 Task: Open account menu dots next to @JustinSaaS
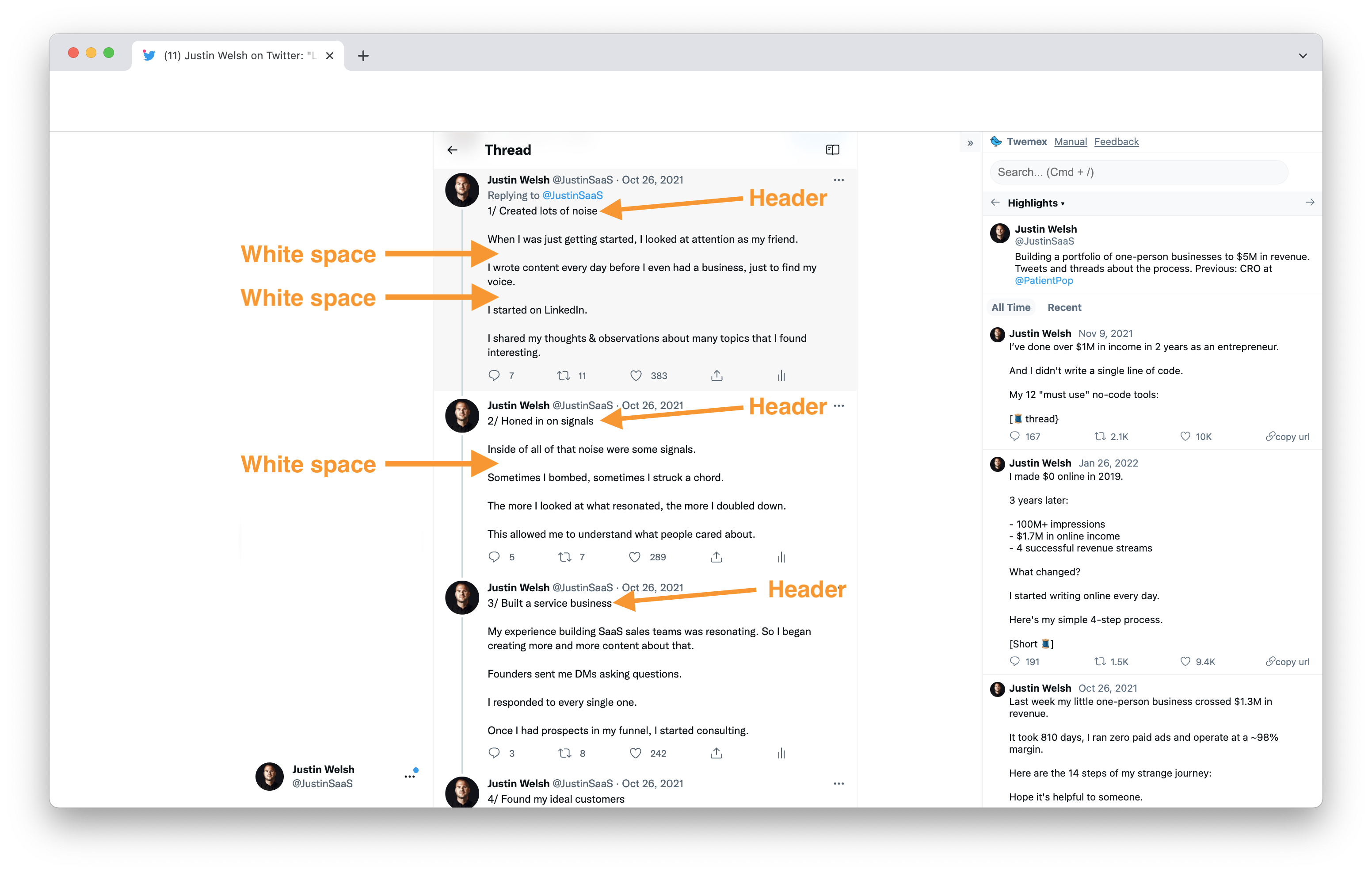click(410, 777)
